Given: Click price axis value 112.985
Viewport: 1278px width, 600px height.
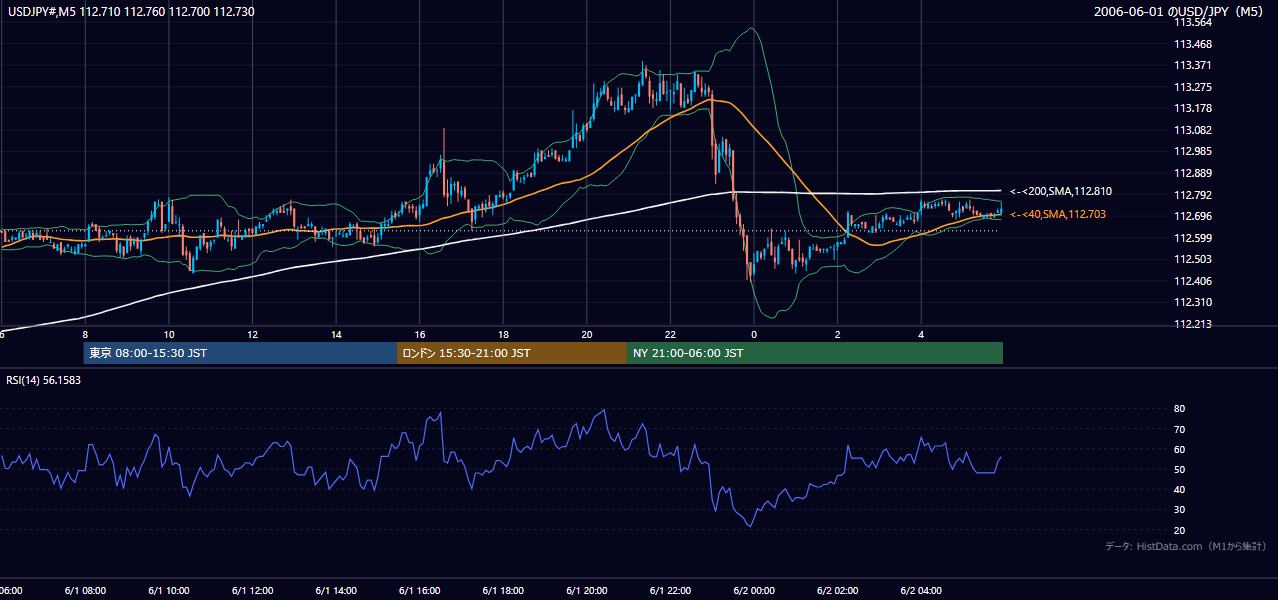Looking at the screenshot, I should pos(1192,151).
